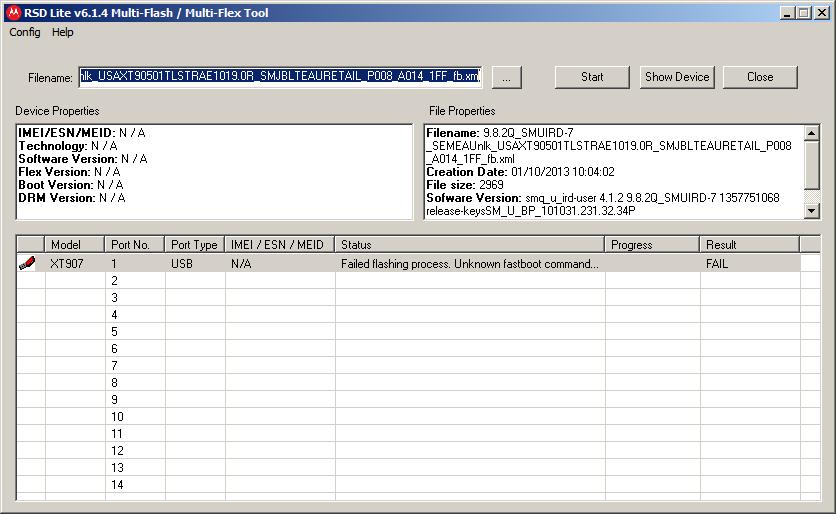Viewport: 836px width, 514px height.
Task: Click the Creation Date line in File Properties
Action: point(520,172)
